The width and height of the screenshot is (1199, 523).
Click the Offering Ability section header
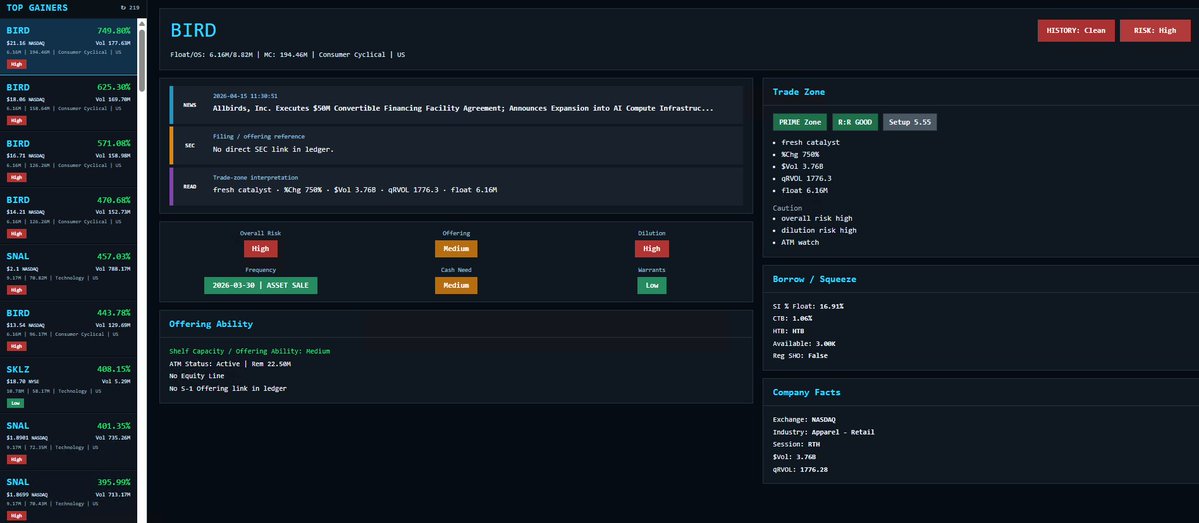(x=211, y=323)
